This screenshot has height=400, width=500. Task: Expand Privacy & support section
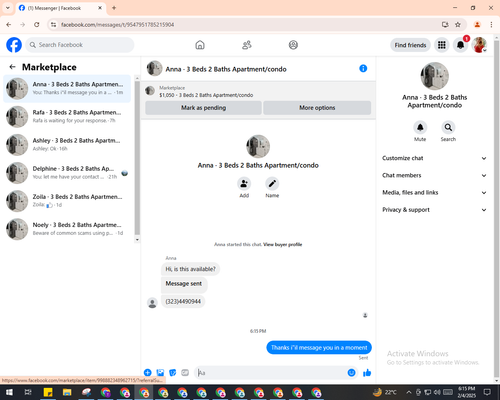(x=434, y=210)
